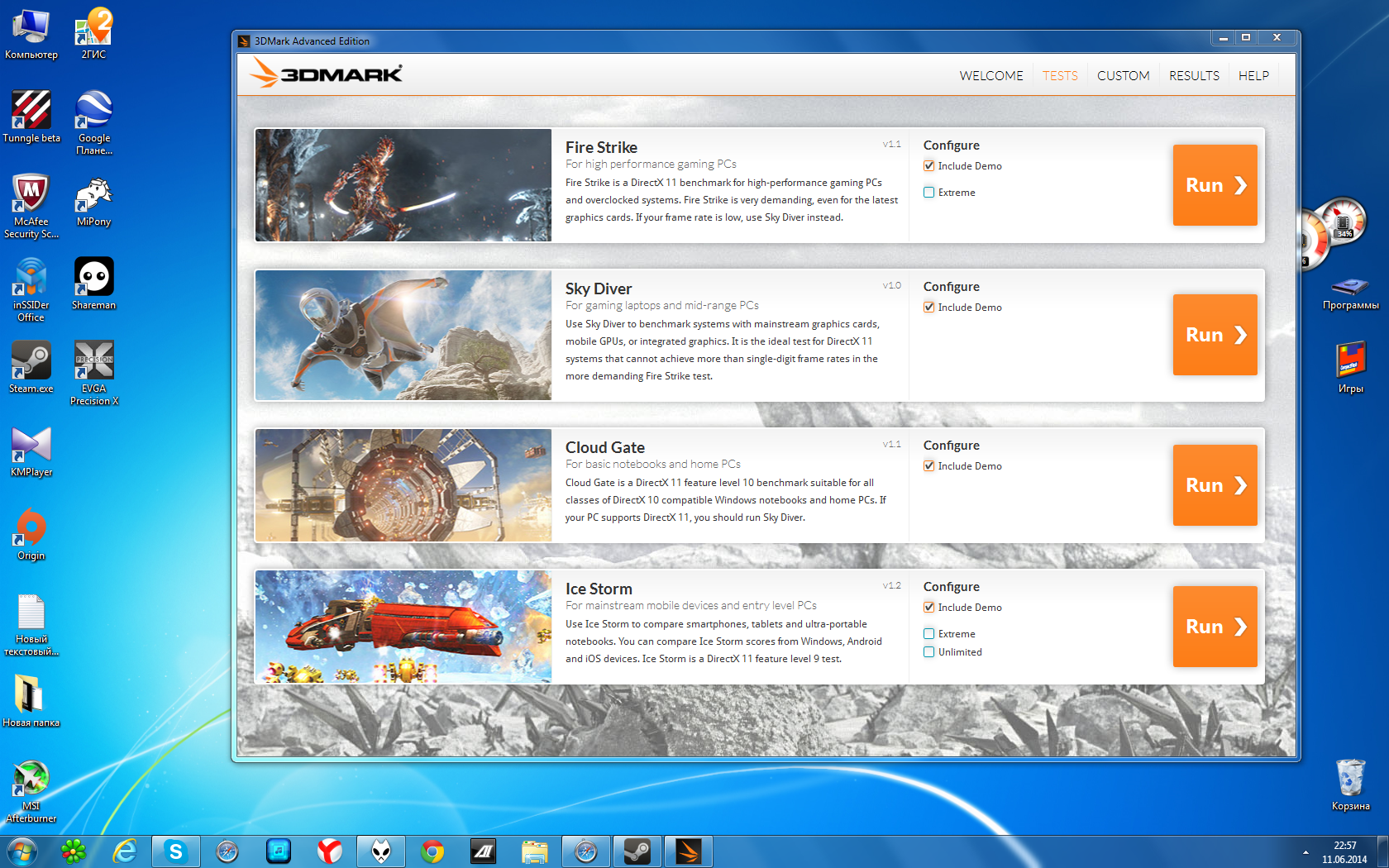
Task: Run the Ice Storm benchmark
Action: point(1215,627)
